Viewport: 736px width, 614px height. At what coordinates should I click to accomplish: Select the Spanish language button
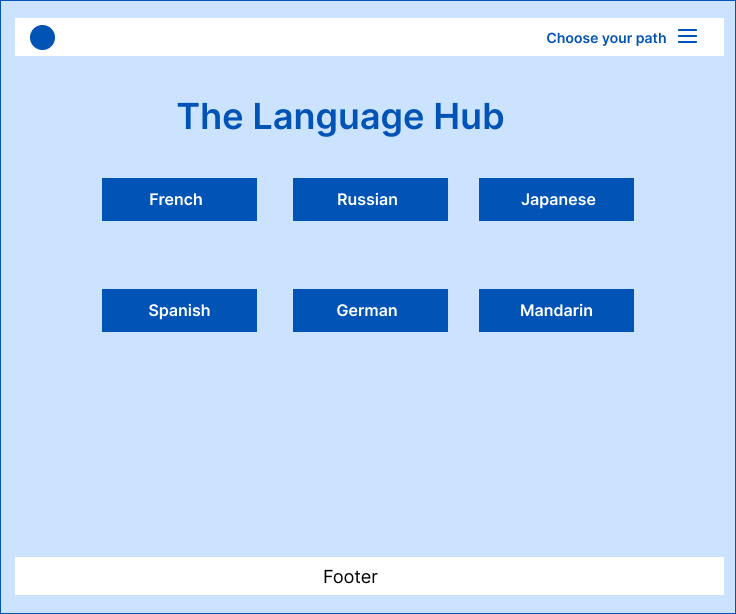pyautogui.click(x=179, y=310)
